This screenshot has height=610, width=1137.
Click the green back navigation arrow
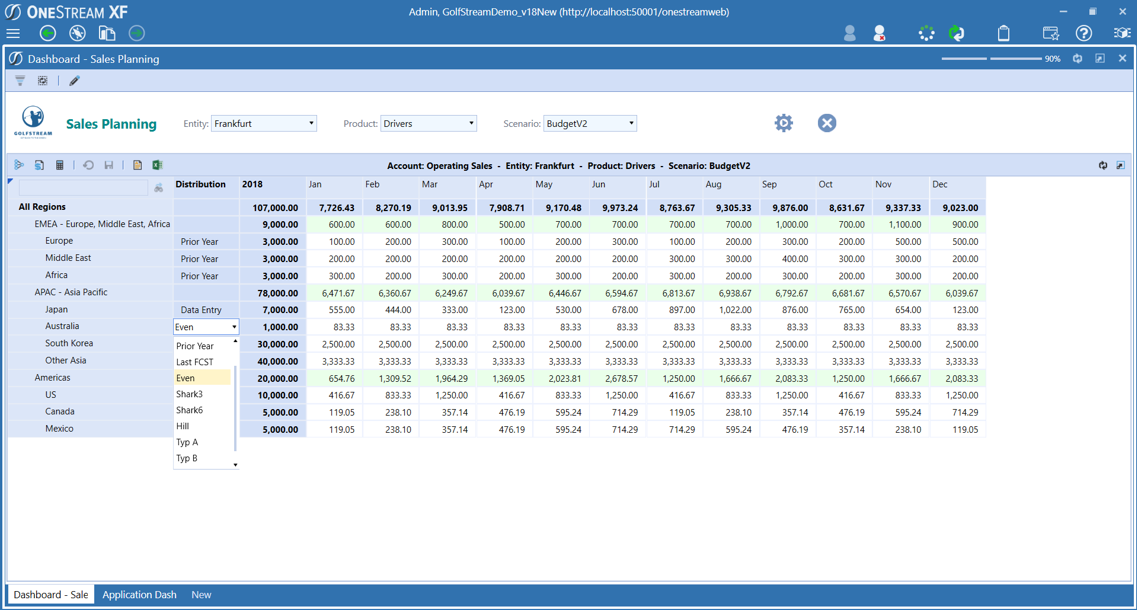coord(47,33)
